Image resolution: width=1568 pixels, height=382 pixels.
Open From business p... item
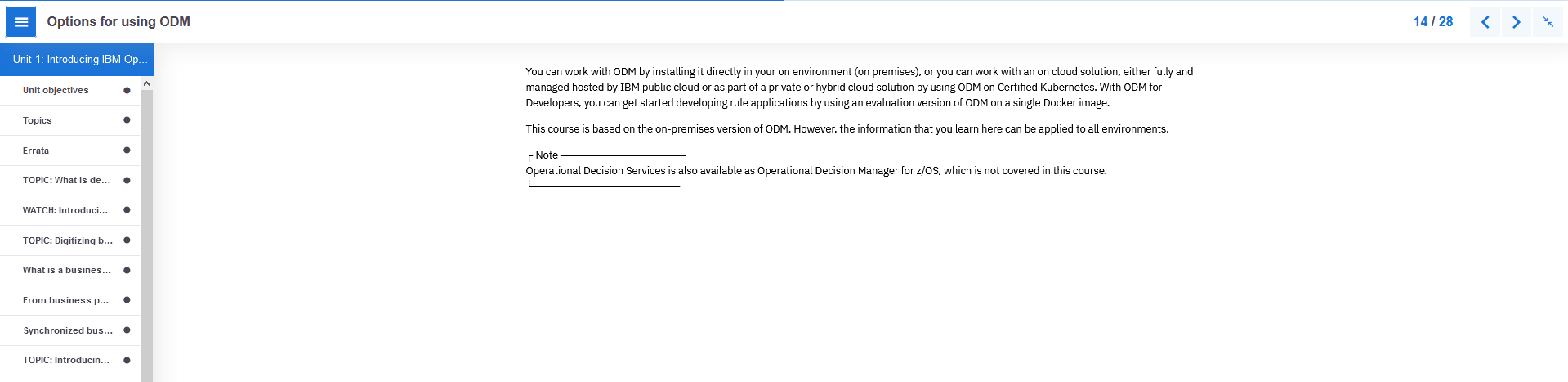[70, 300]
